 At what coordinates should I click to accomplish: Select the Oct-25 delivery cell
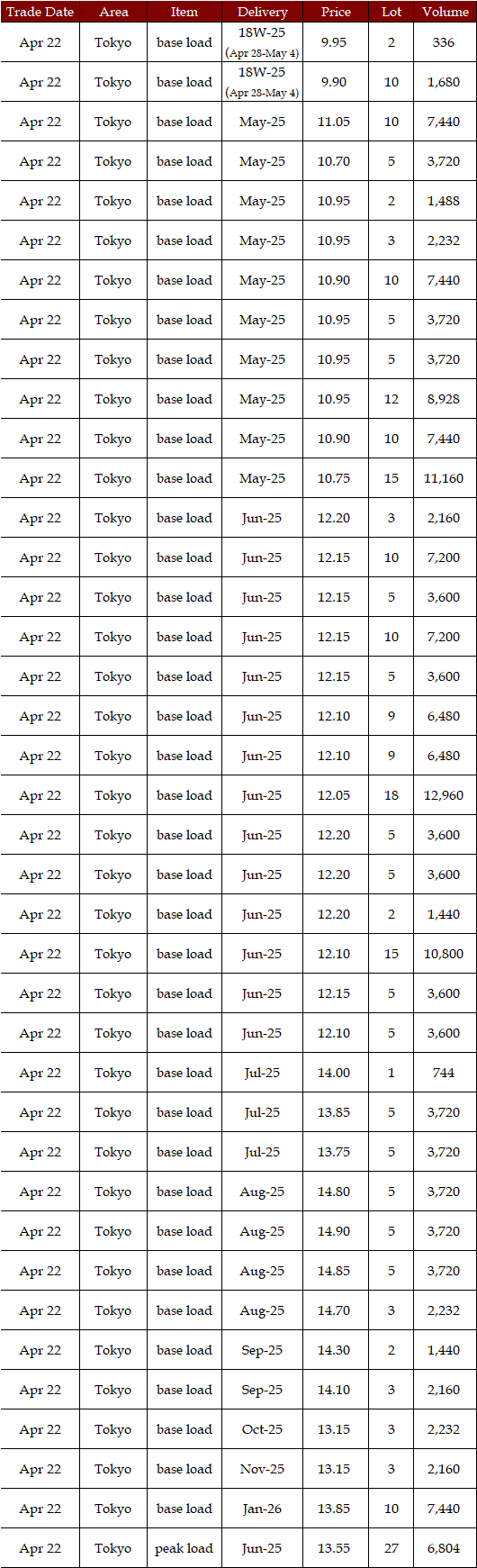pos(262,1429)
